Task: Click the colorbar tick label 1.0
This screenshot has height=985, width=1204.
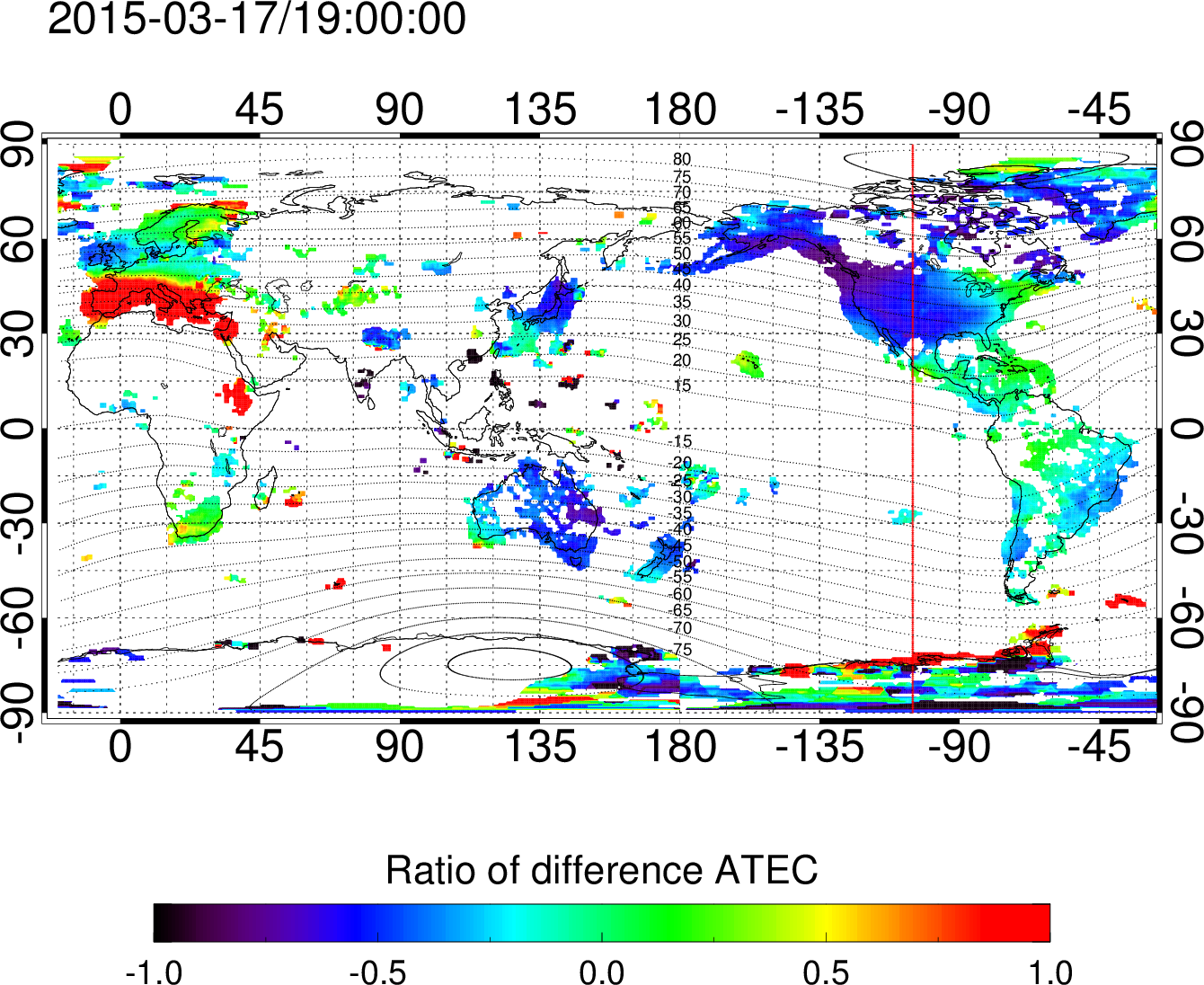Action: tap(1050, 972)
